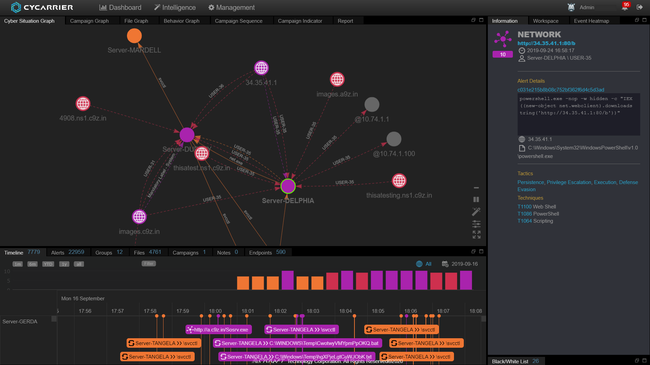
Task: Open the Notes tab
Action: click(x=227, y=252)
